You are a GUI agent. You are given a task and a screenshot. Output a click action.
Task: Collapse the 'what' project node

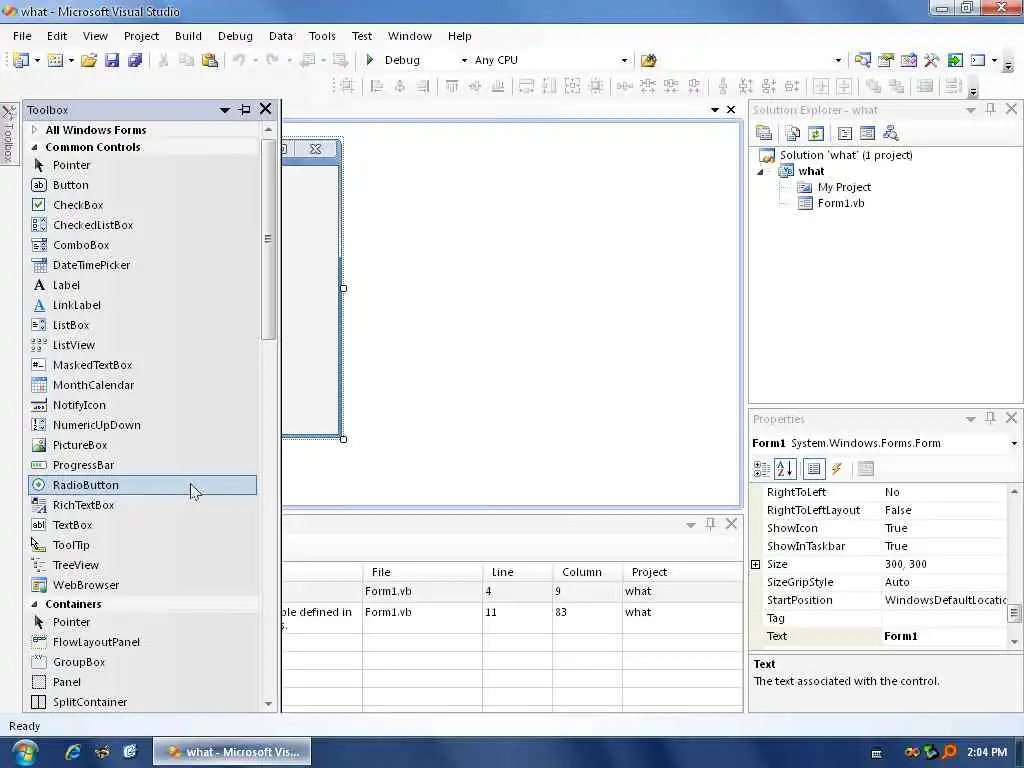point(760,172)
